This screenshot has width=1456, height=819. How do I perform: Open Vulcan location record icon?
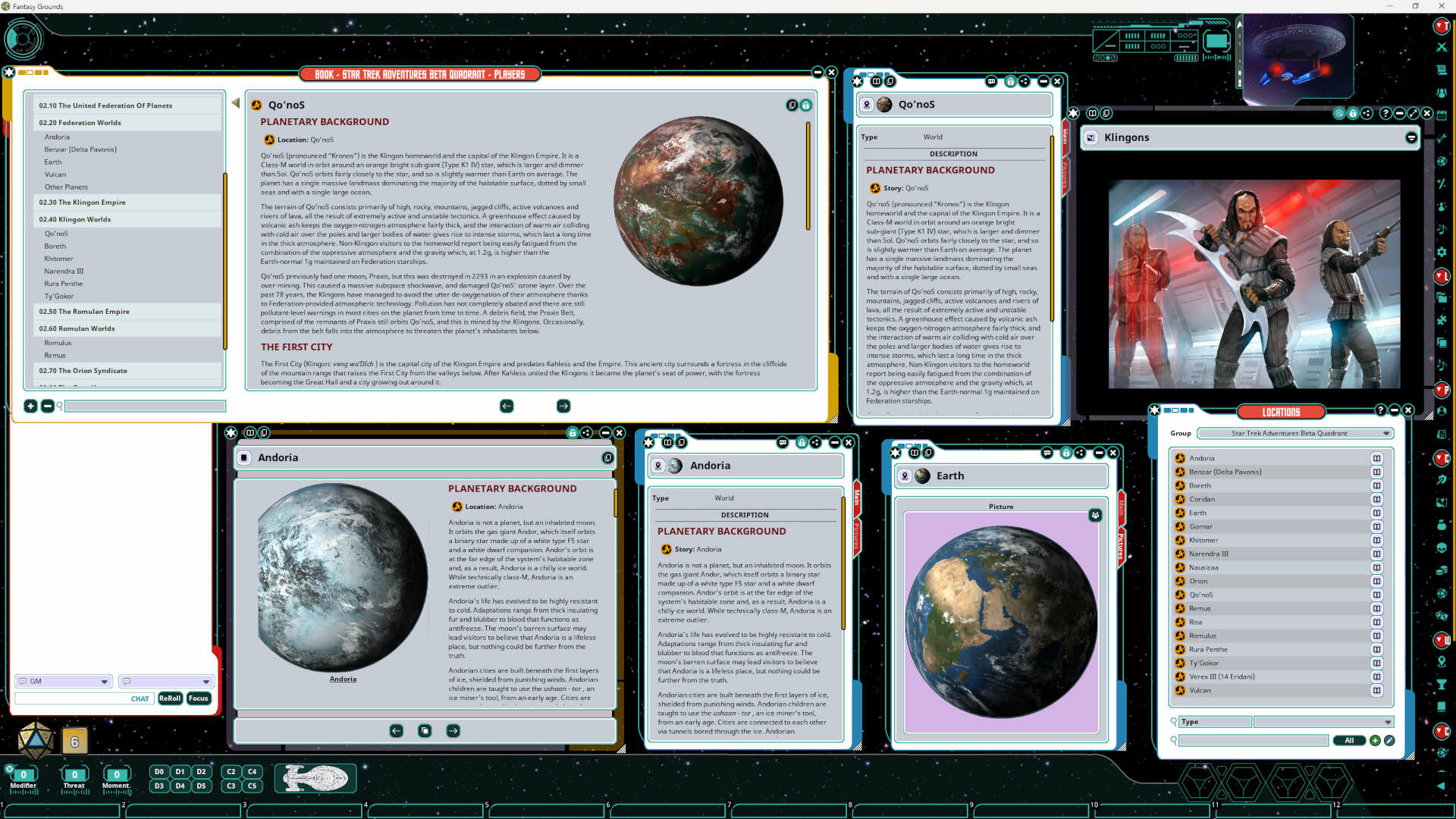pos(1180,691)
